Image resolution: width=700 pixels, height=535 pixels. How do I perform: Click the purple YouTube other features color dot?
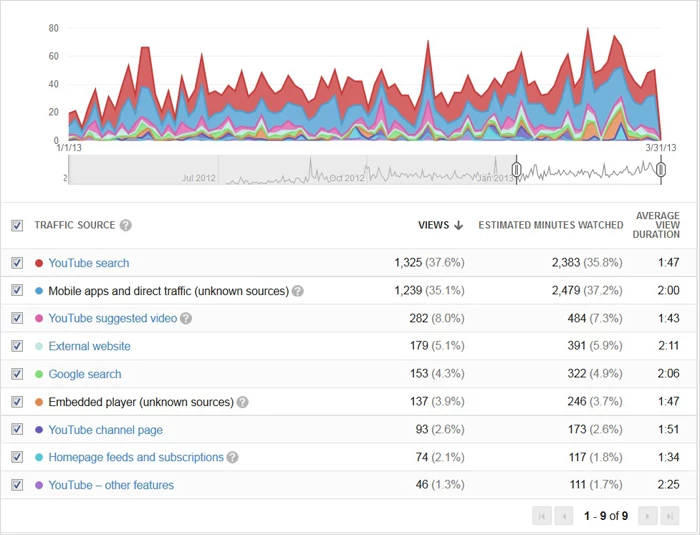tap(39, 485)
